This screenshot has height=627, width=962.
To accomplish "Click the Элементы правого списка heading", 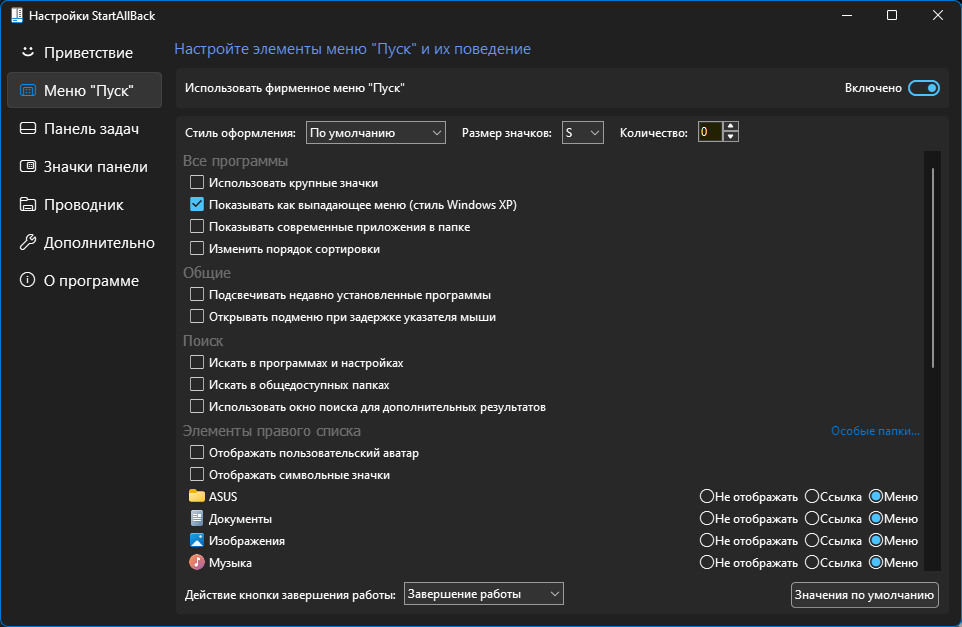I will coord(271,431).
